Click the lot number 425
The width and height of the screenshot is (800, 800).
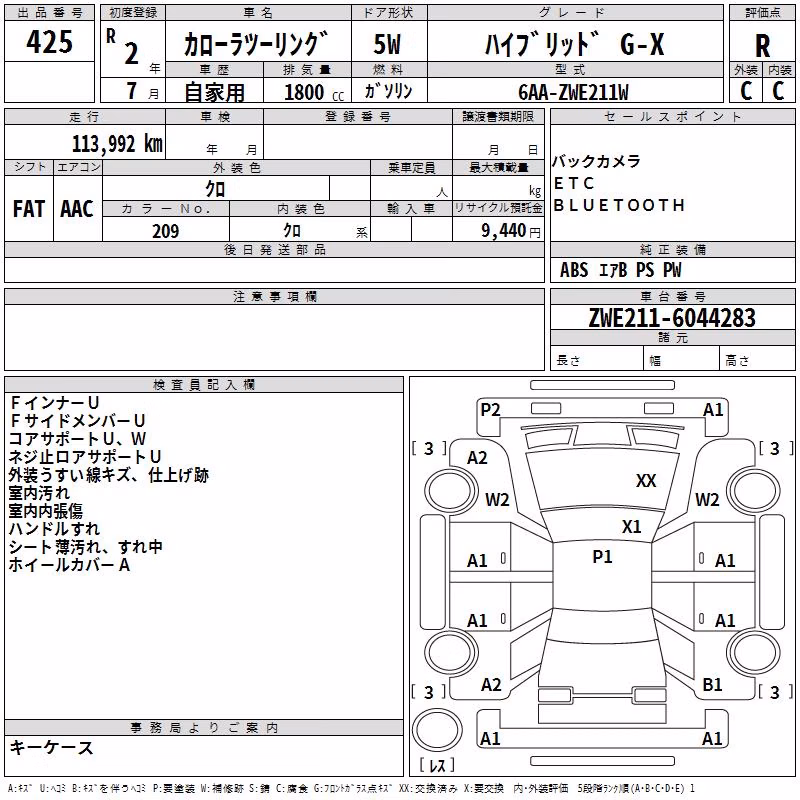tap(49, 41)
